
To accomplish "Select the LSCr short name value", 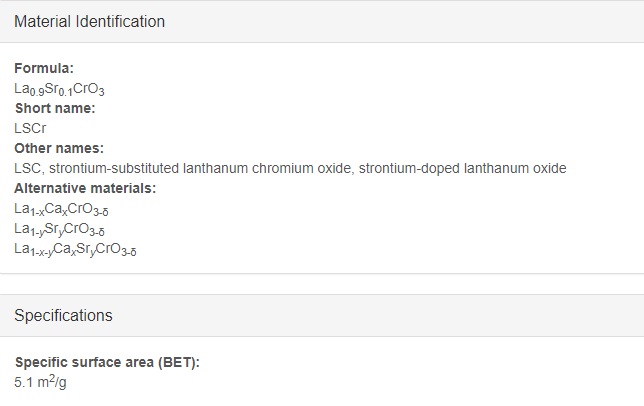I will click(30, 128).
